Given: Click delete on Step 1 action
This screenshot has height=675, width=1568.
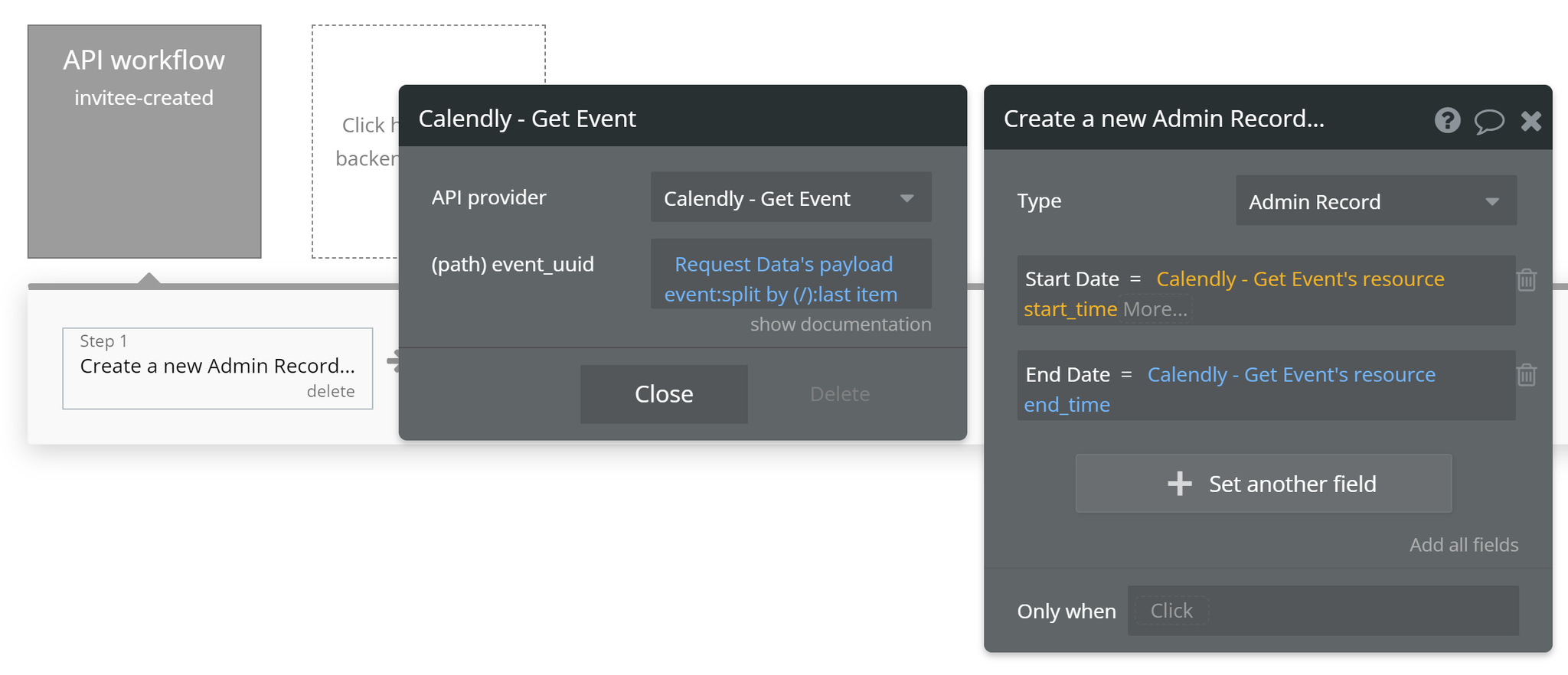Looking at the screenshot, I should pos(331,391).
